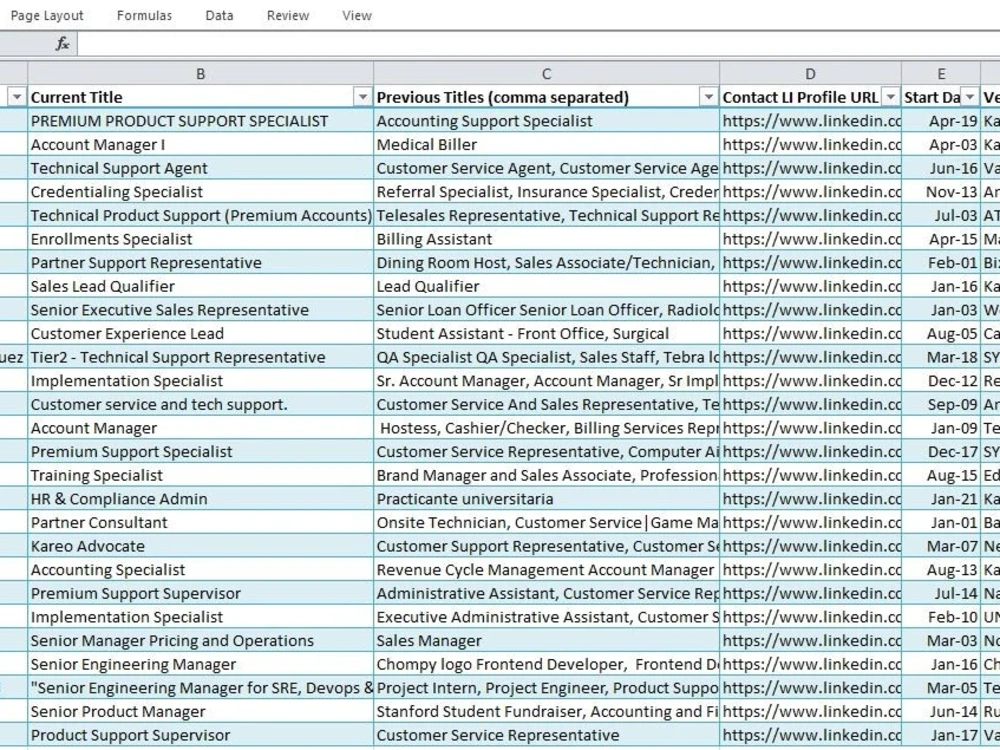Select Customer service and tech support cell
The width and height of the screenshot is (1000, 750).
pyautogui.click(x=200, y=404)
